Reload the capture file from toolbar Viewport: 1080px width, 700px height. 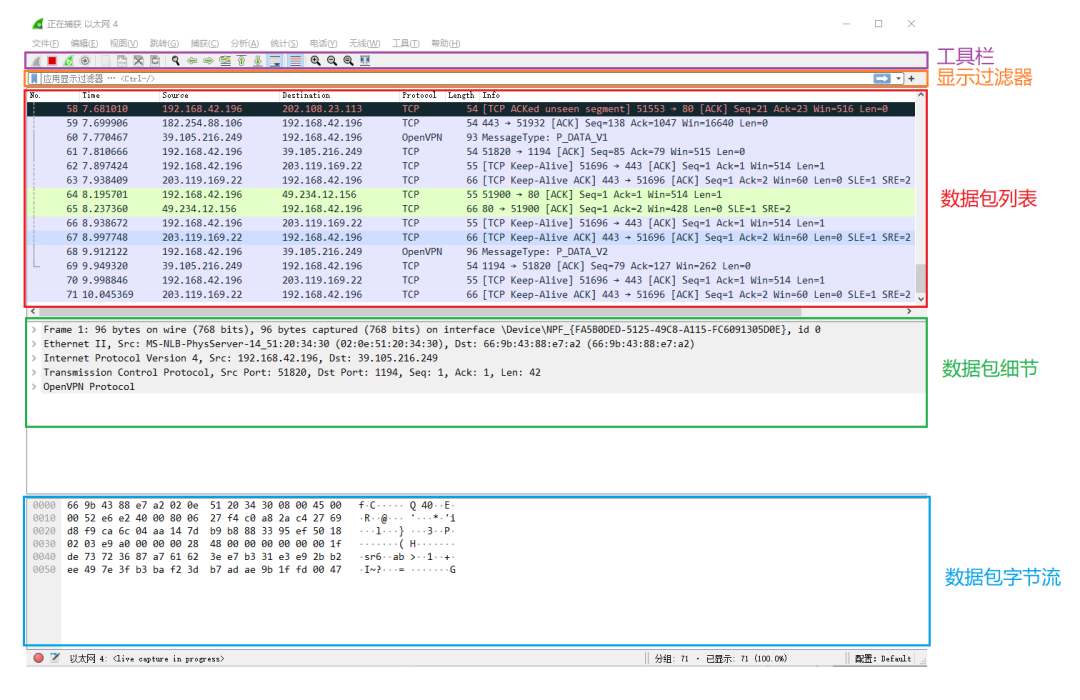[155, 61]
